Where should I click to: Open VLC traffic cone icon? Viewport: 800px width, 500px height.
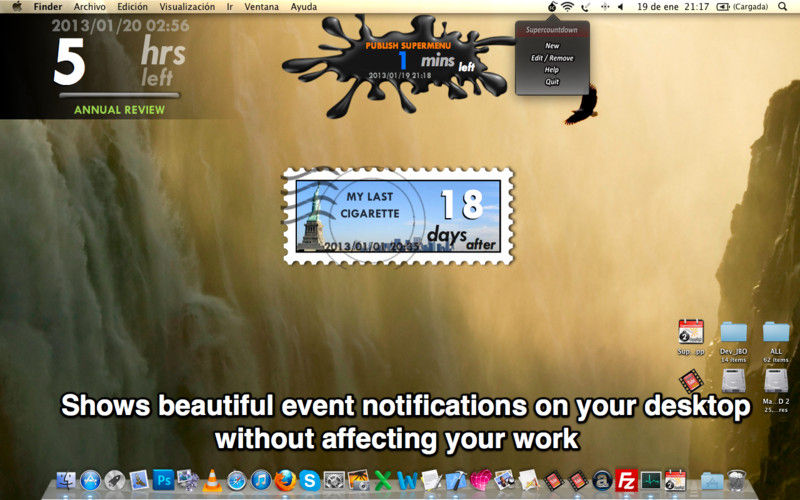click(x=212, y=480)
